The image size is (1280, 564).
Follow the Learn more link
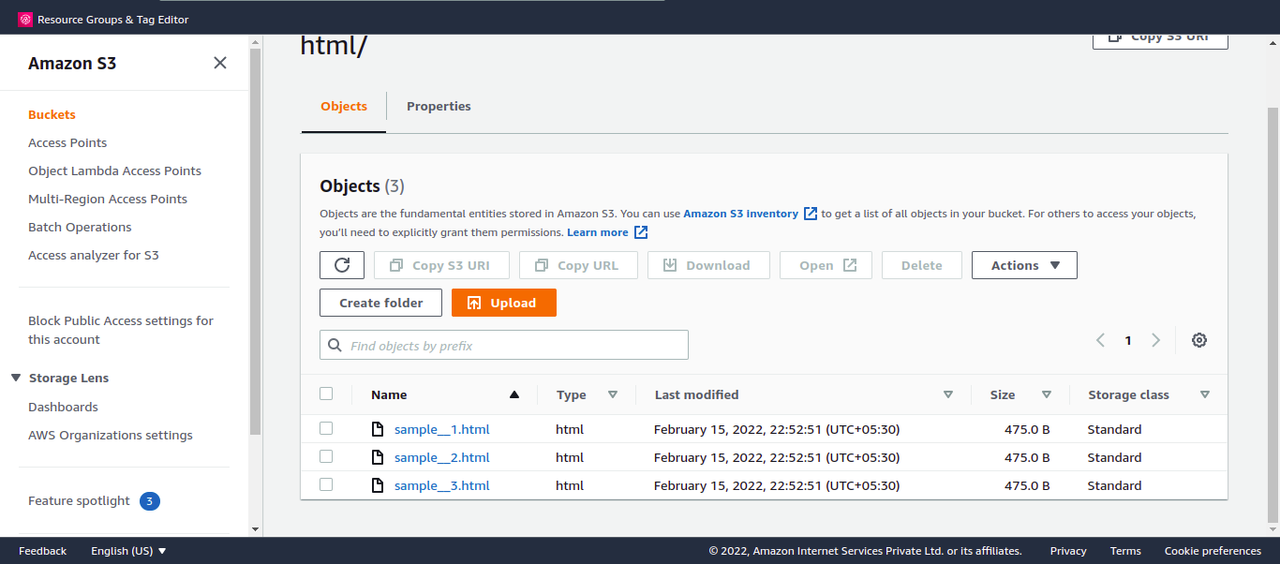[x=598, y=232]
